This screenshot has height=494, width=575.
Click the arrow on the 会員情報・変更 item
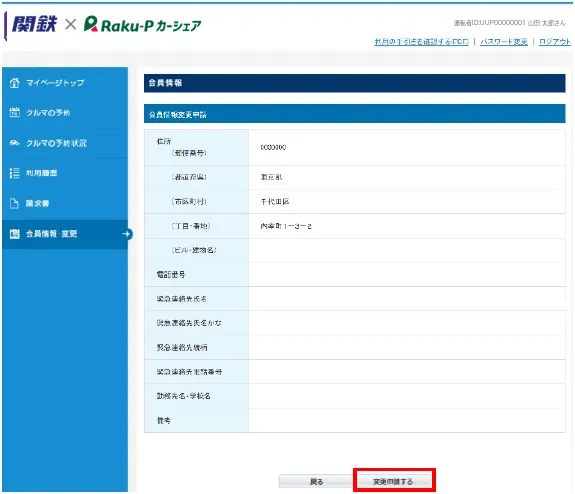(x=127, y=234)
